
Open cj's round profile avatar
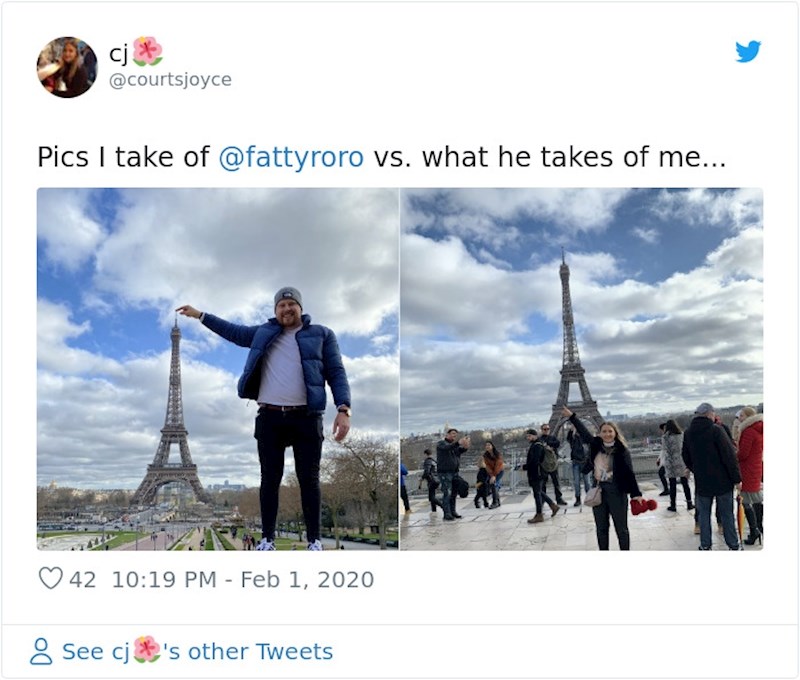click(x=67, y=67)
